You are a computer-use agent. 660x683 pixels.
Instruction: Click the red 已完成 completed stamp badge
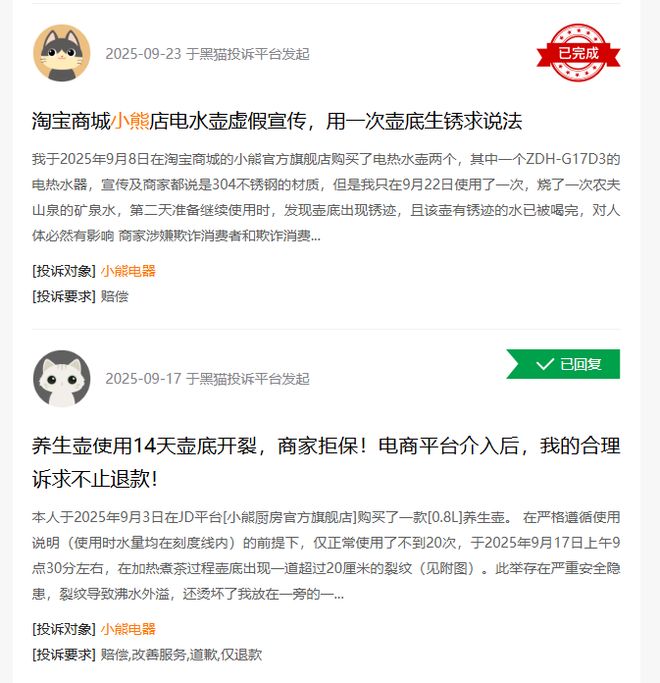tap(578, 53)
